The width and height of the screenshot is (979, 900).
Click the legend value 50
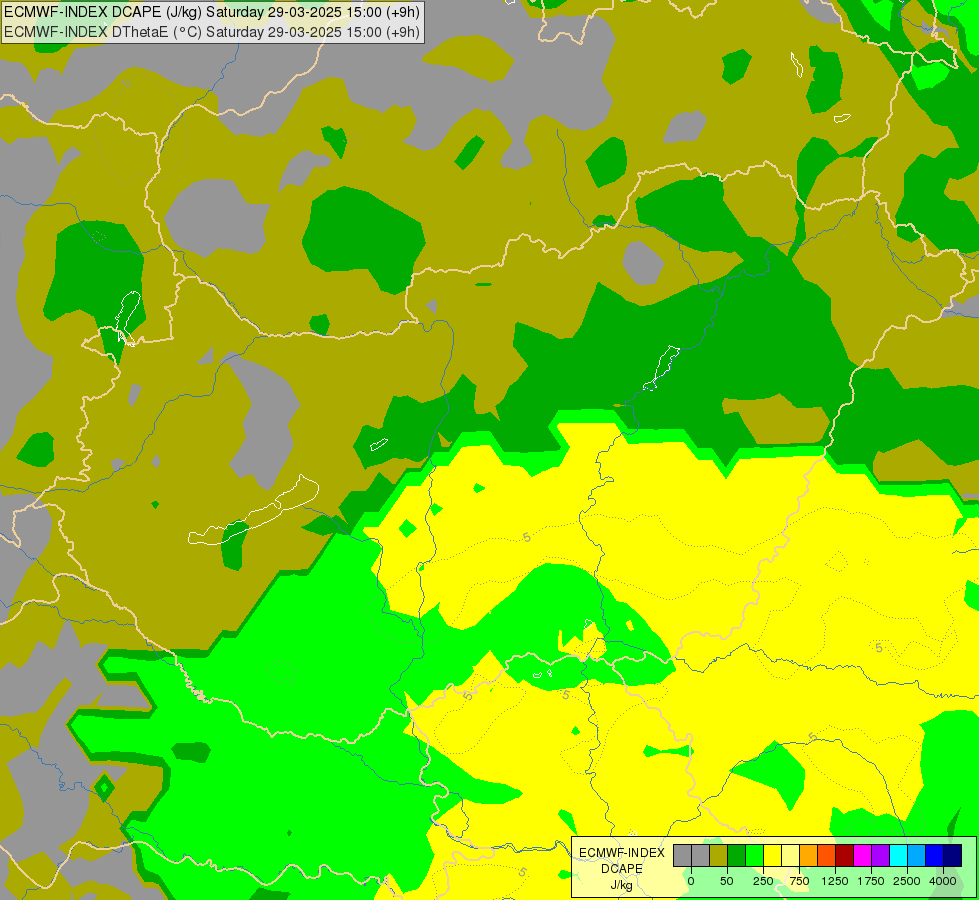(727, 881)
